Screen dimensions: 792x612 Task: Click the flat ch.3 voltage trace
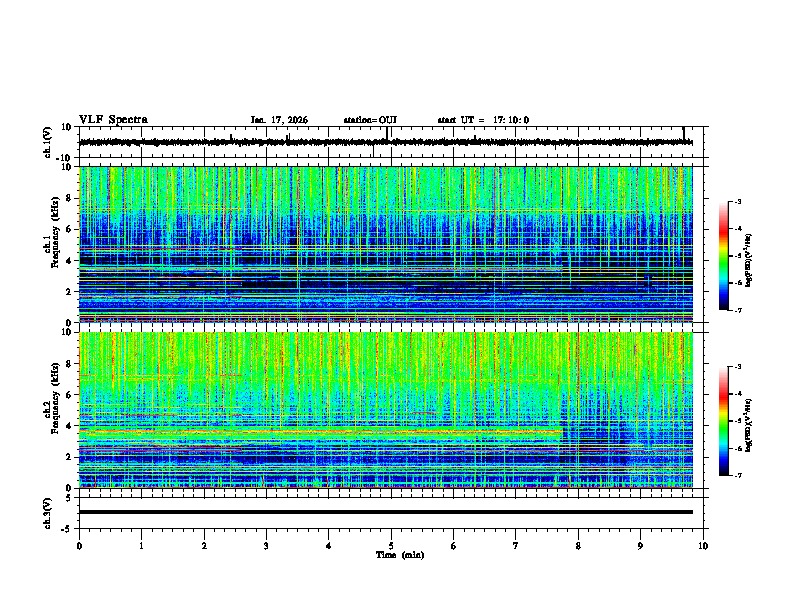pos(385,512)
